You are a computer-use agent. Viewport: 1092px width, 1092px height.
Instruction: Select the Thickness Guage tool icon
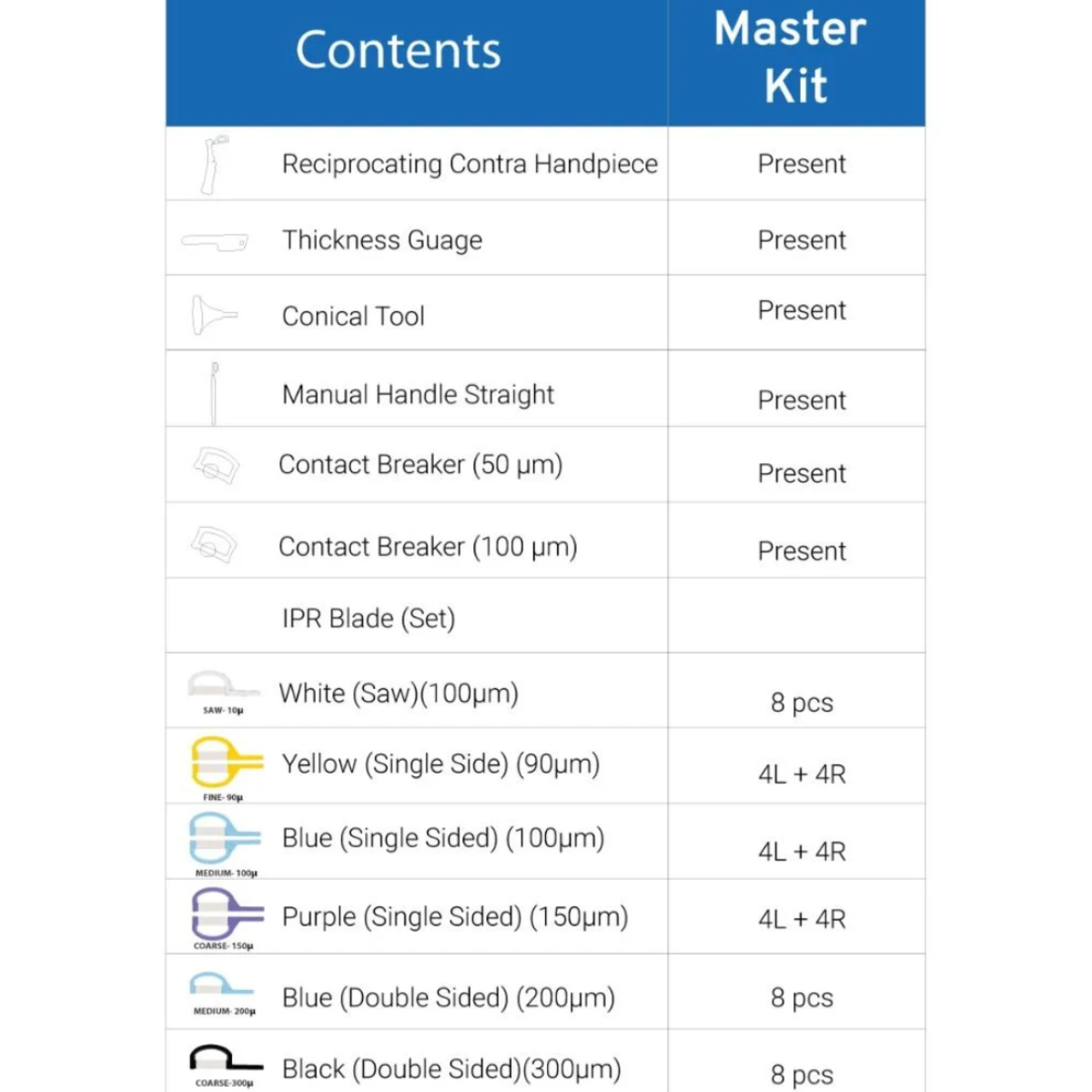(x=215, y=241)
